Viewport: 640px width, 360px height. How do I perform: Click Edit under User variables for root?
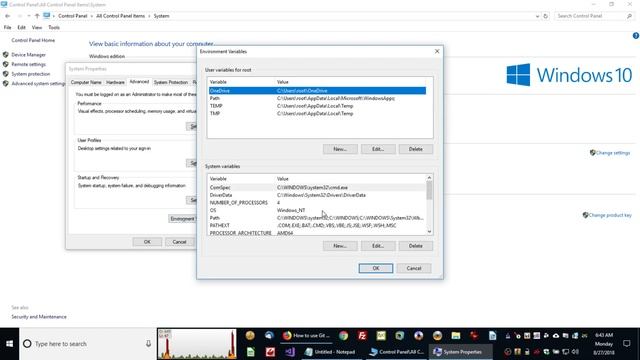click(378, 149)
